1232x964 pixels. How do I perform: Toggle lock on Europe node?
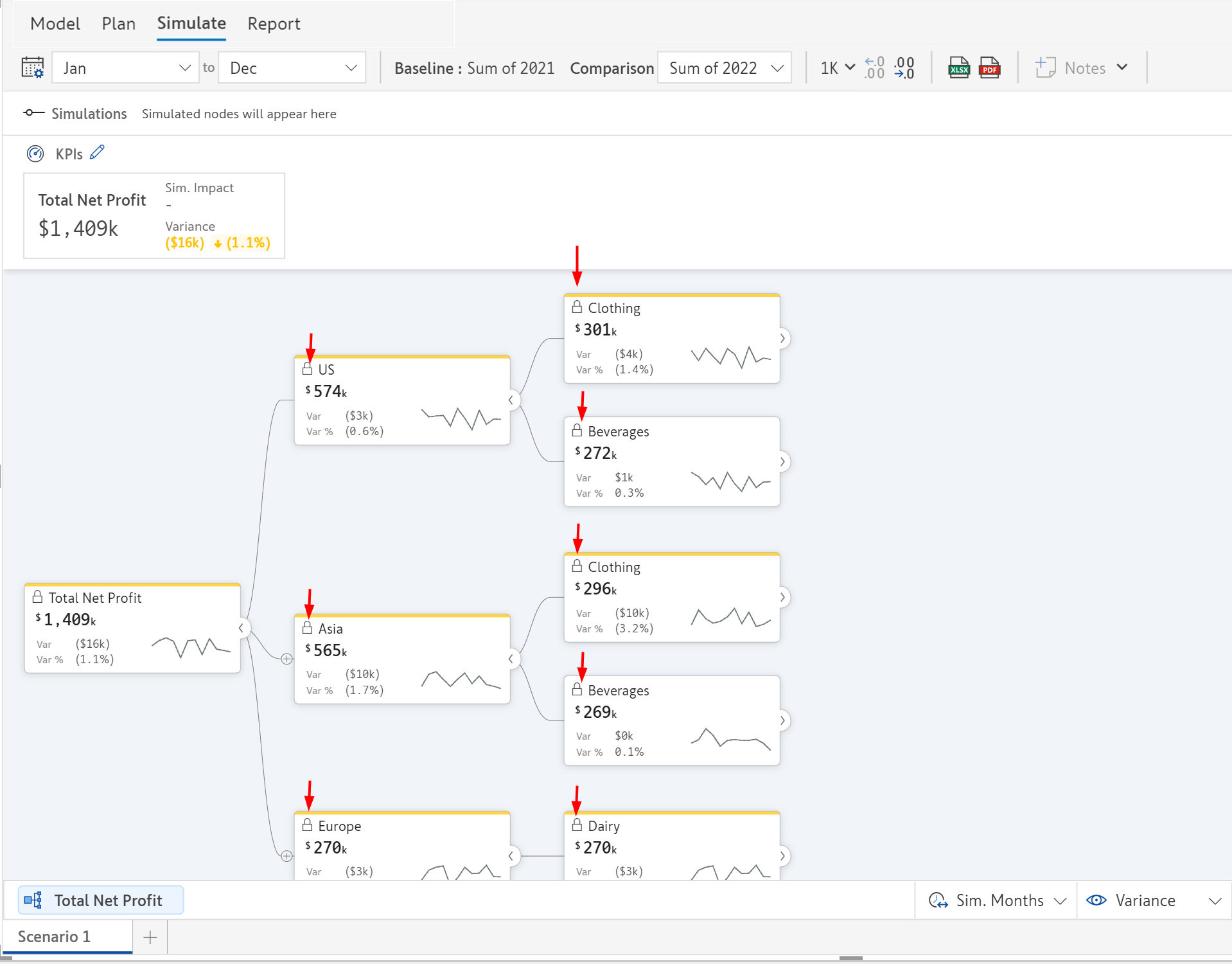[307, 825]
